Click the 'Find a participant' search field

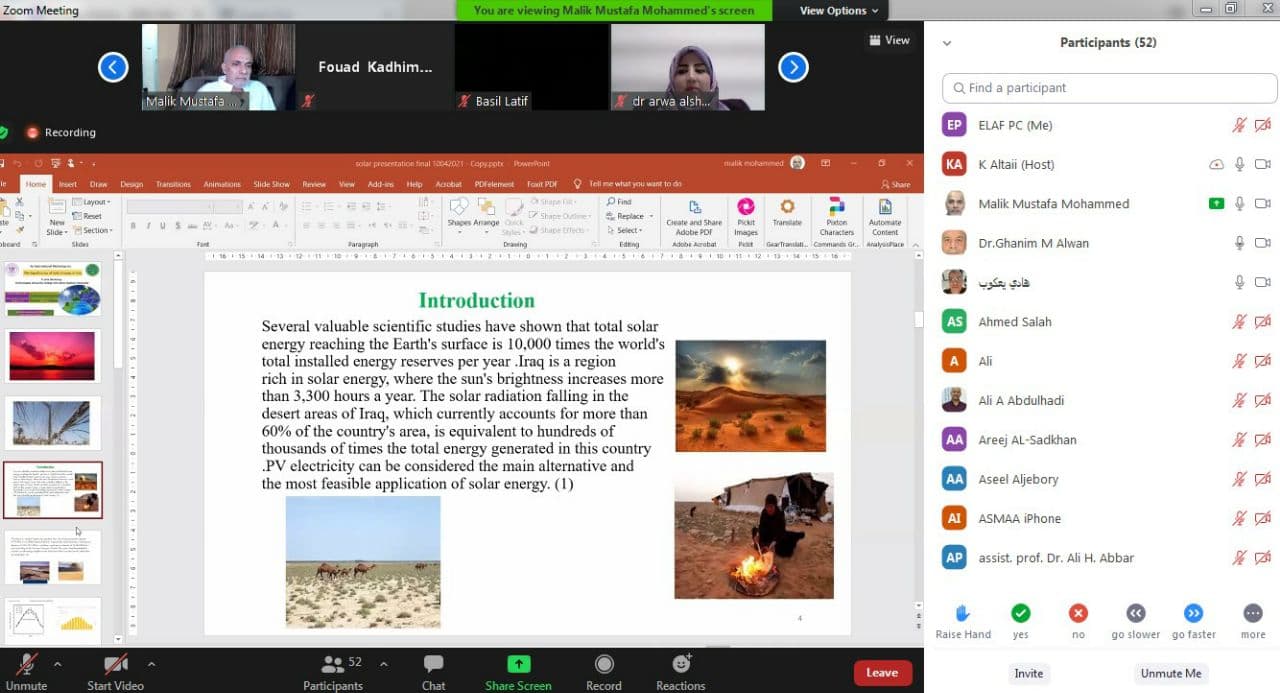1110,88
